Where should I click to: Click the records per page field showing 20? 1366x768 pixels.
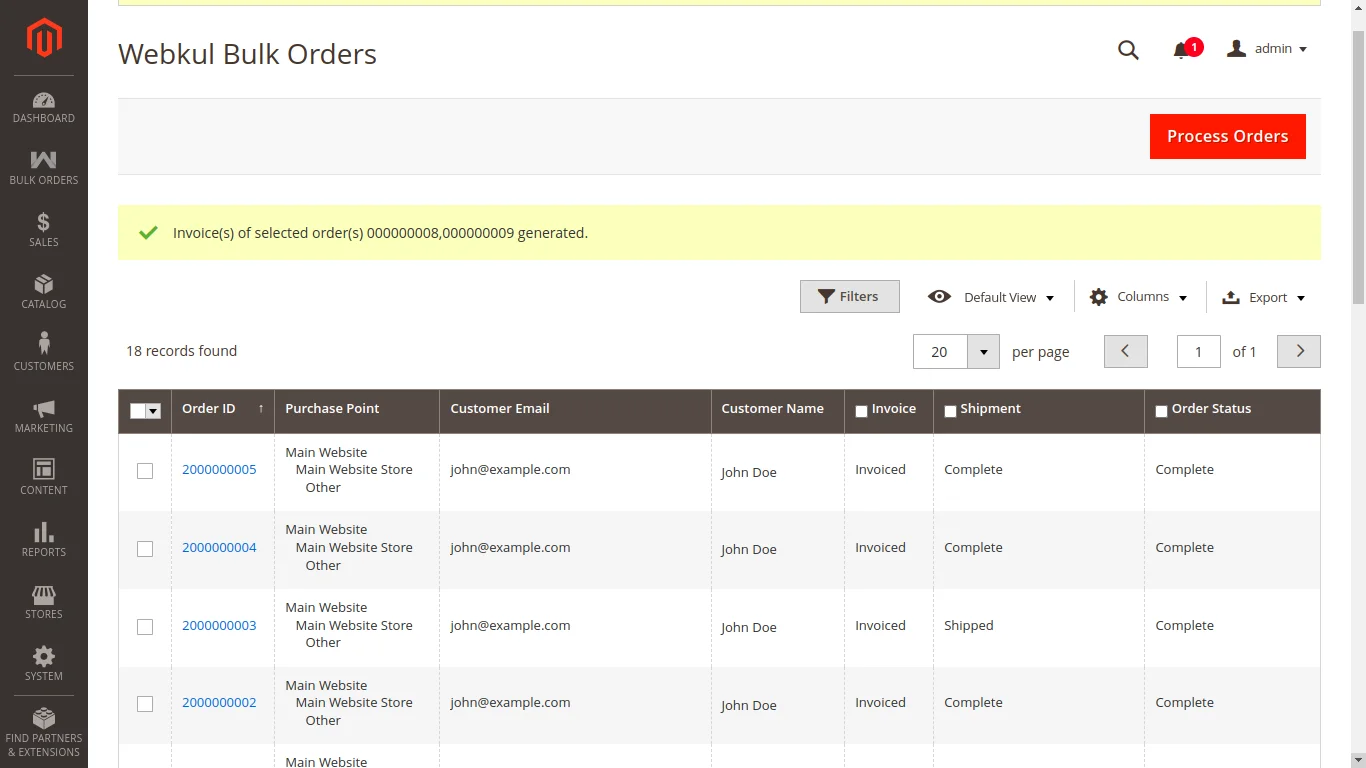coord(940,352)
